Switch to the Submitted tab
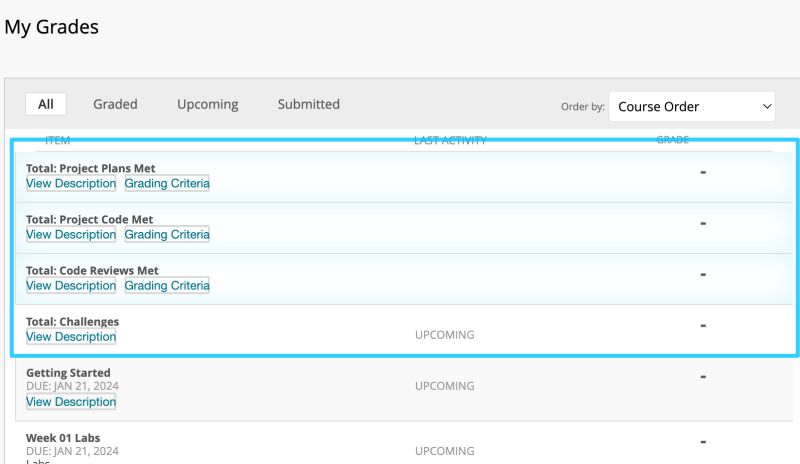 coord(309,104)
